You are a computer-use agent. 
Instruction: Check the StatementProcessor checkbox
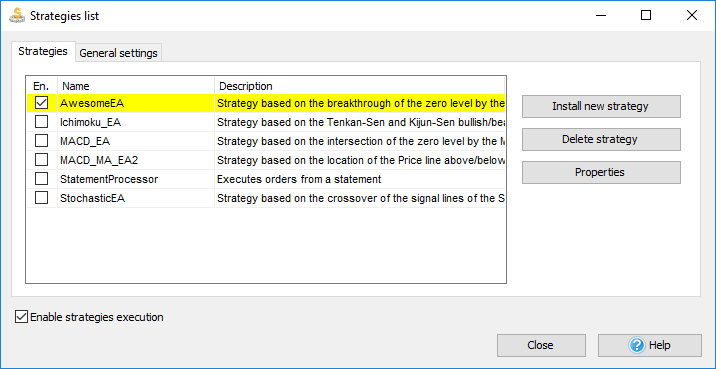coord(42,179)
